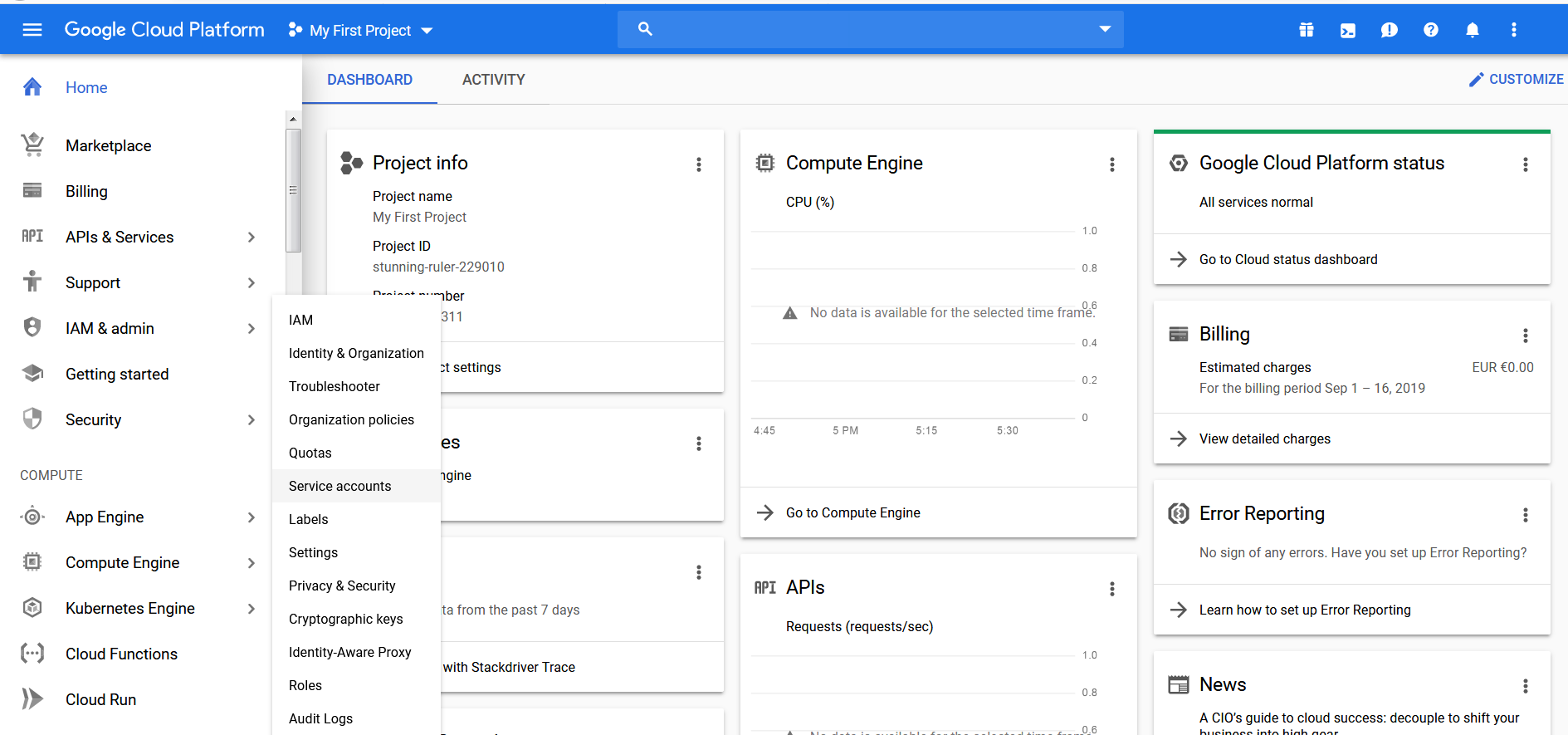1568x735 pixels.
Task: Click the help question mark icon
Action: [x=1430, y=30]
